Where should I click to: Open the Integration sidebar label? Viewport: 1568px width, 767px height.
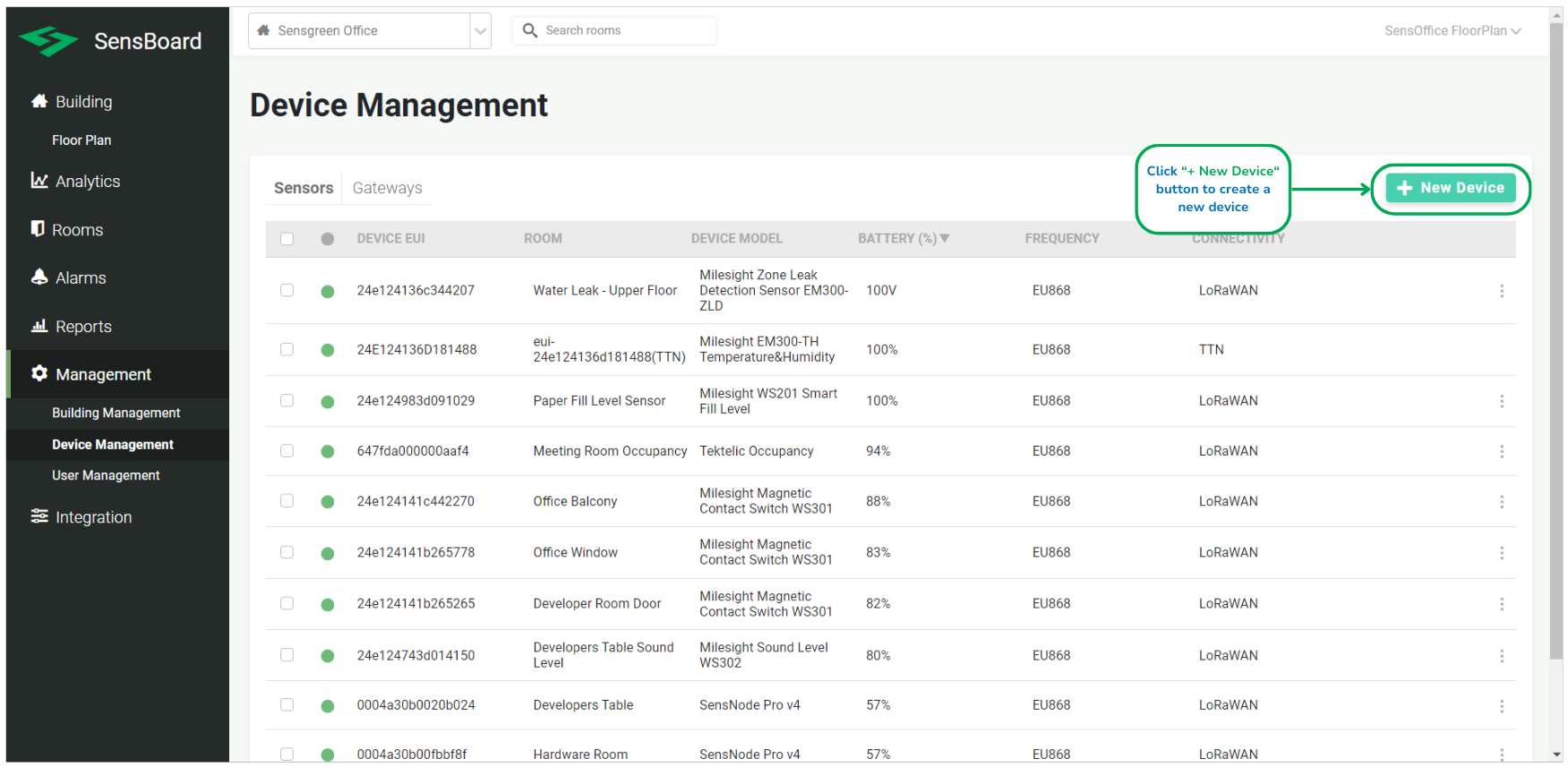coord(93,517)
